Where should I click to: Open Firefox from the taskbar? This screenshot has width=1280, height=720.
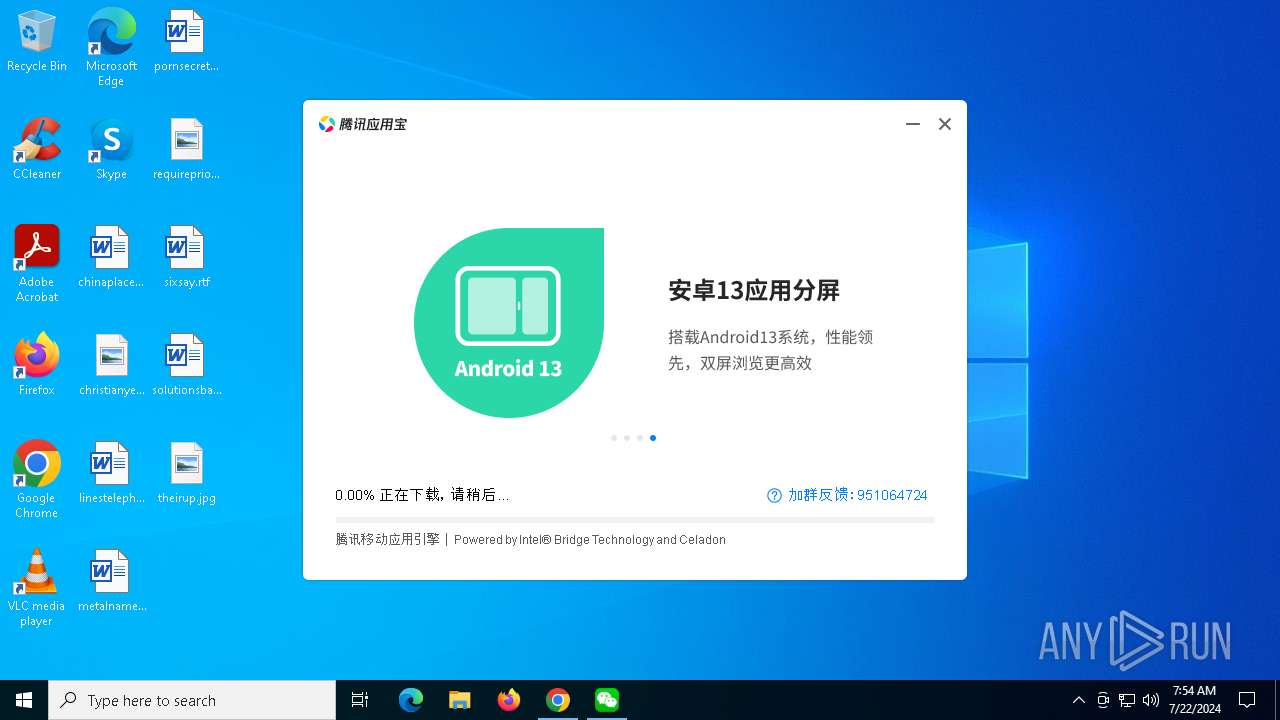point(509,700)
